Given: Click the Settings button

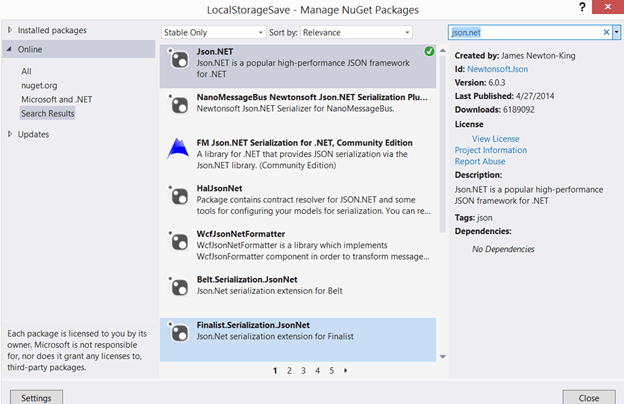Looking at the screenshot, I should pyautogui.click(x=36, y=397).
